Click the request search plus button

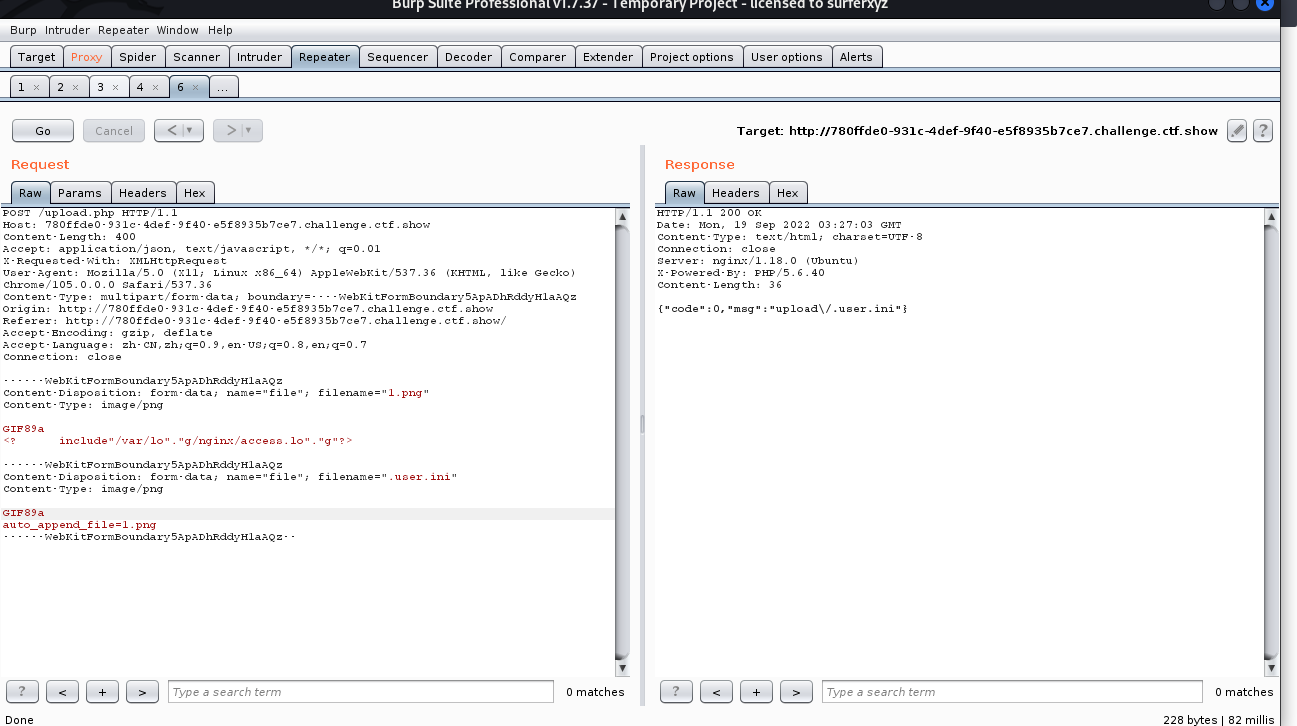click(102, 691)
